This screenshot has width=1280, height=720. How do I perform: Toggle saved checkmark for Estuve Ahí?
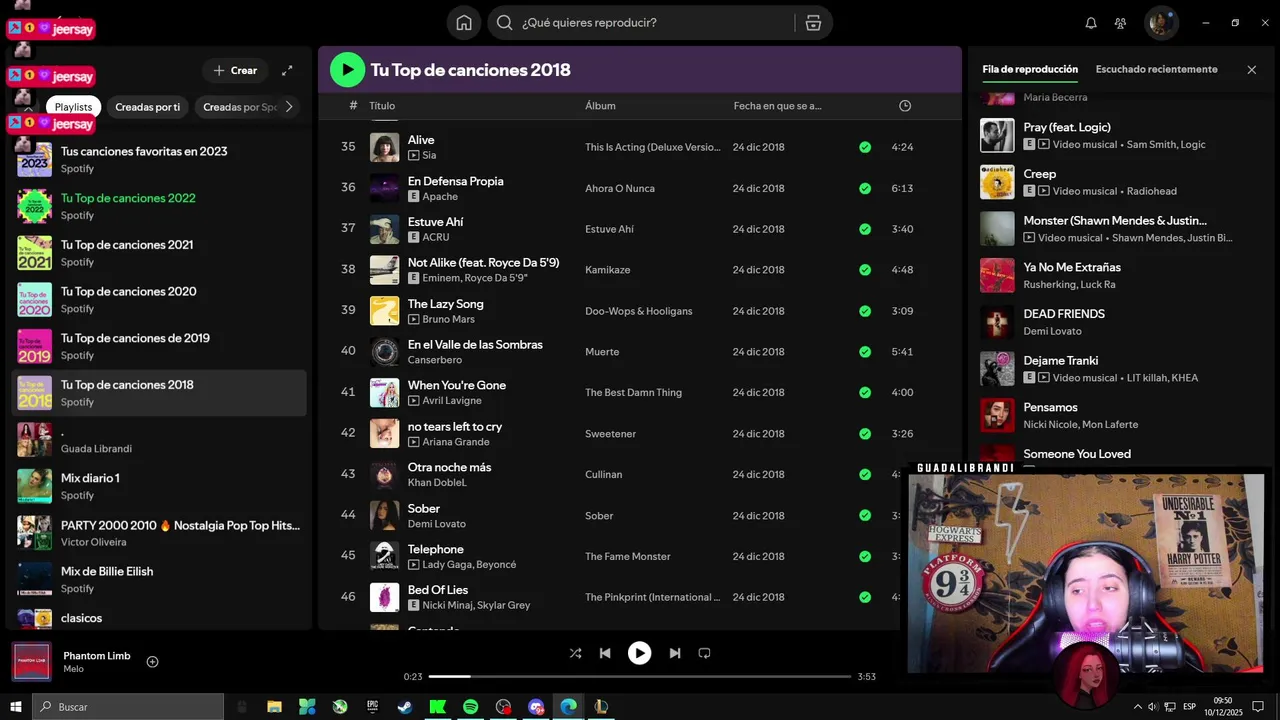click(865, 229)
